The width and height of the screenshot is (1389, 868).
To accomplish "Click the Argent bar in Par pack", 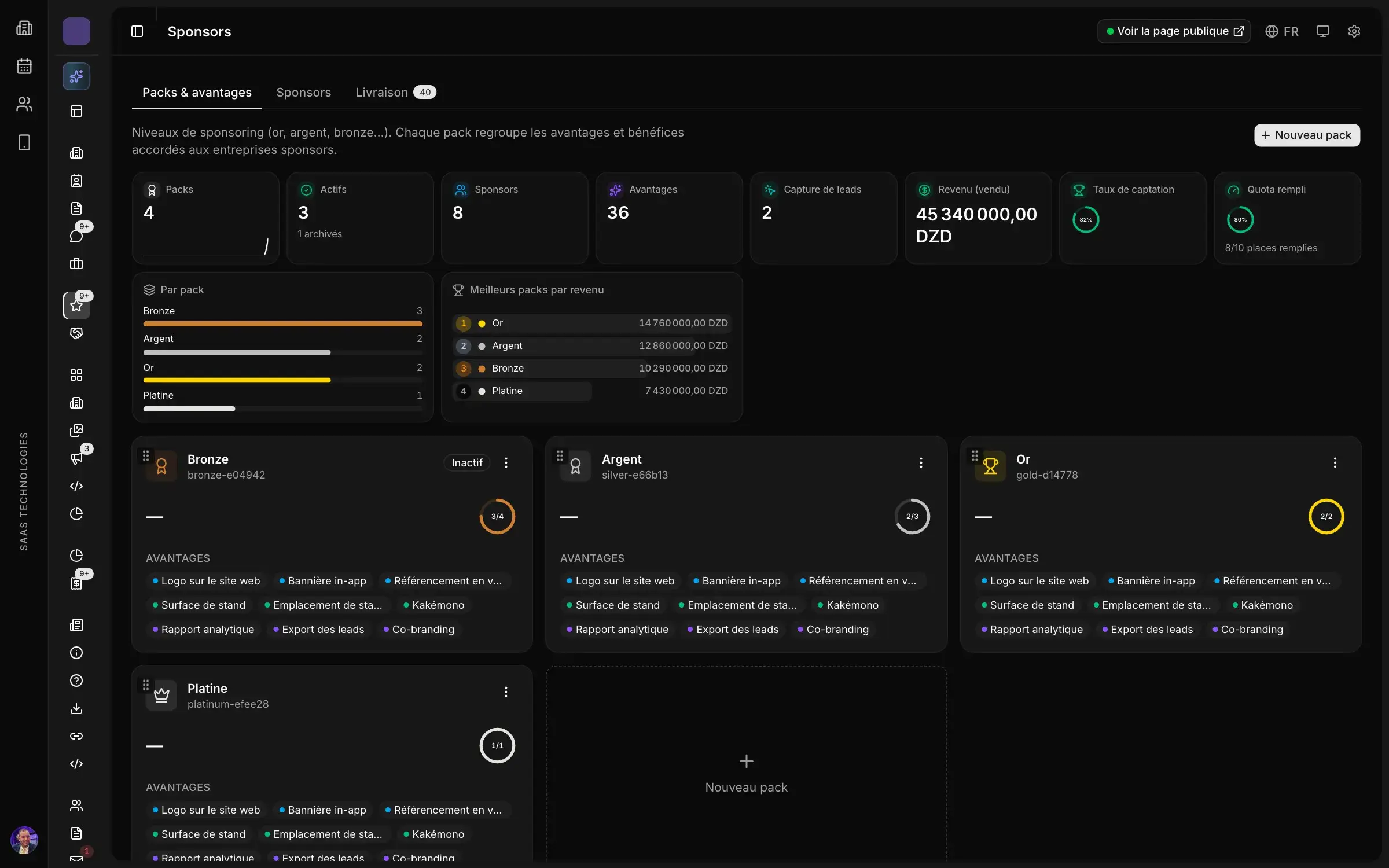I will pyautogui.click(x=282, y=352).
